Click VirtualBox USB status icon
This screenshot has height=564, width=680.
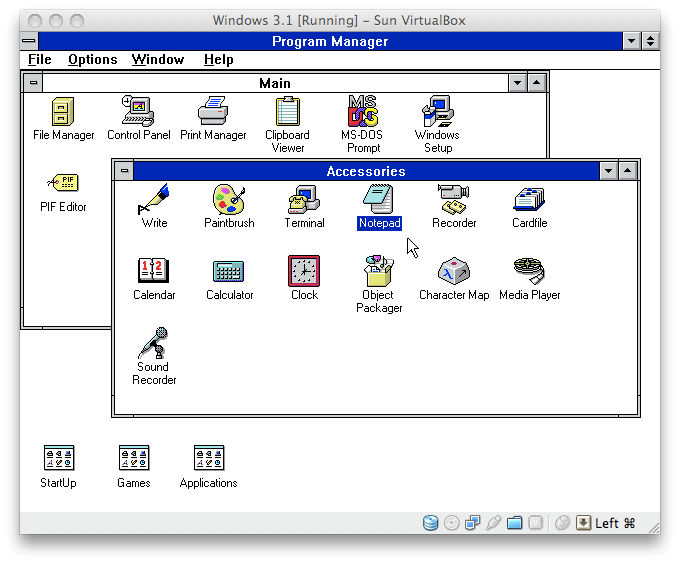[493, 523]
